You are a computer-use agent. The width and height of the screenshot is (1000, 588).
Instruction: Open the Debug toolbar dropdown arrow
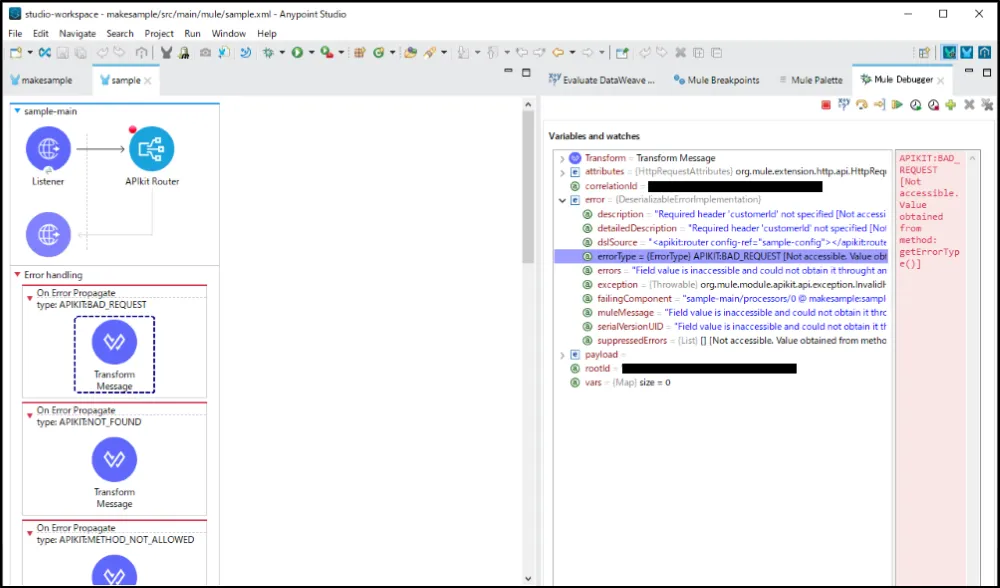(x=282, y=53)
